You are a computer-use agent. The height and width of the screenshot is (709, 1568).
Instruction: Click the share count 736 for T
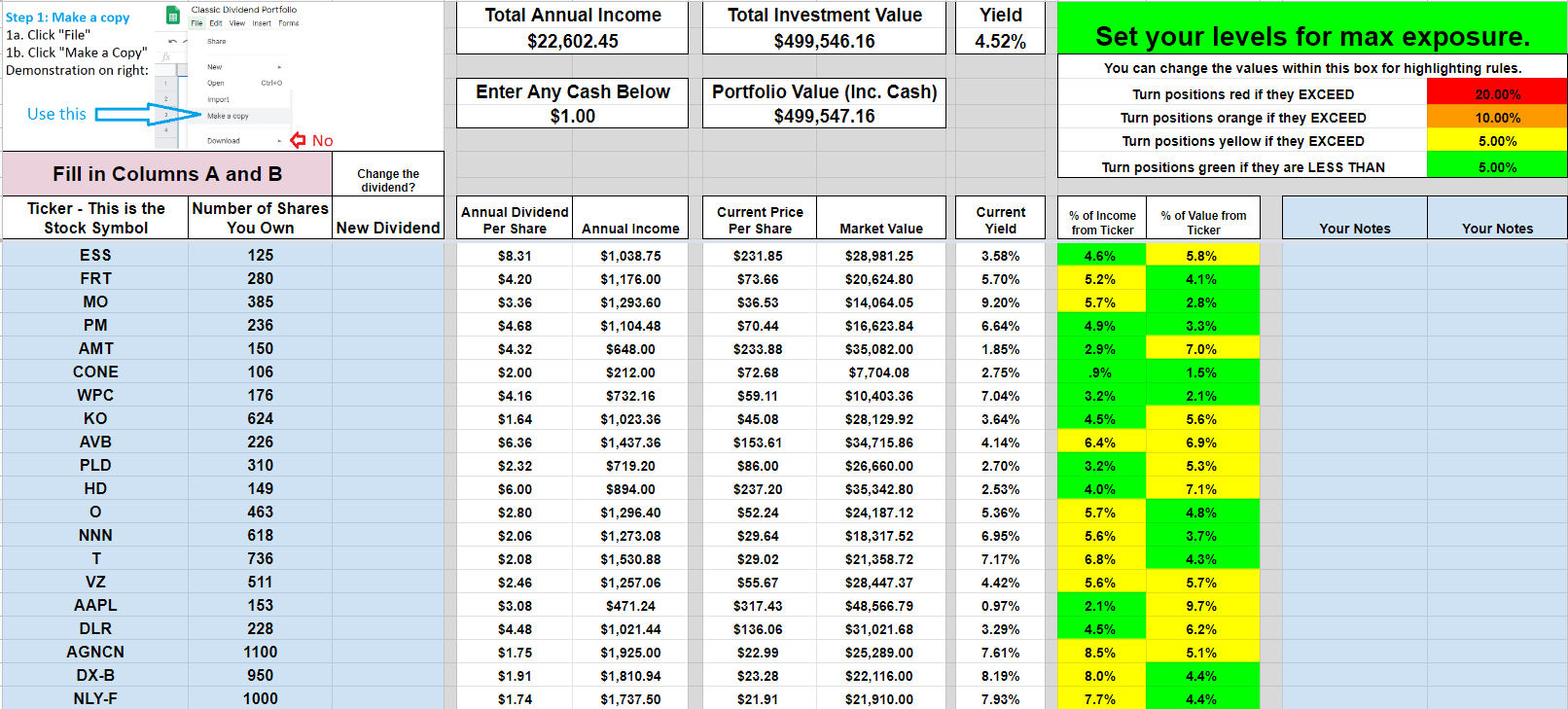(260, 558)
